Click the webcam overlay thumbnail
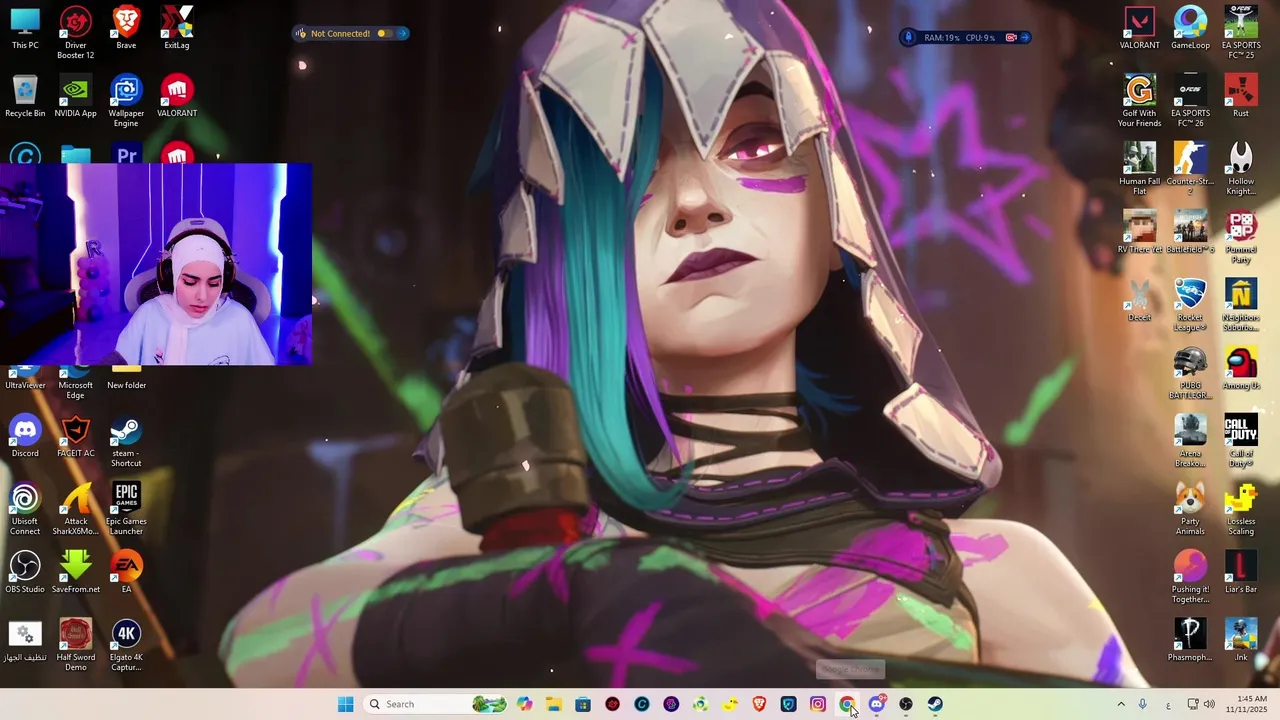The width and height of the screenshot is (1280, 720). (x=156, y=264)
